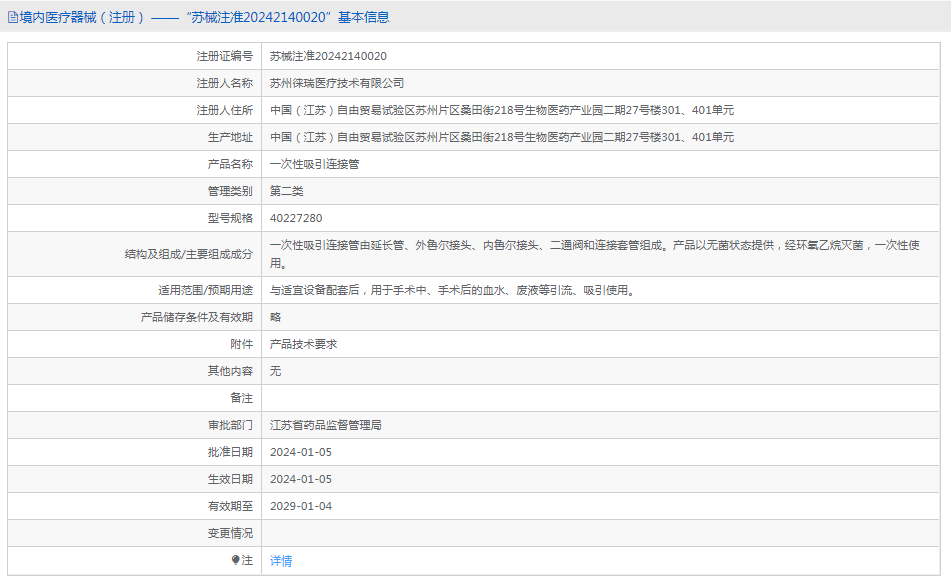951x584 pixels.
Task: Click the 批准日期 value 2024-01-05
Action: click(301, 452)
